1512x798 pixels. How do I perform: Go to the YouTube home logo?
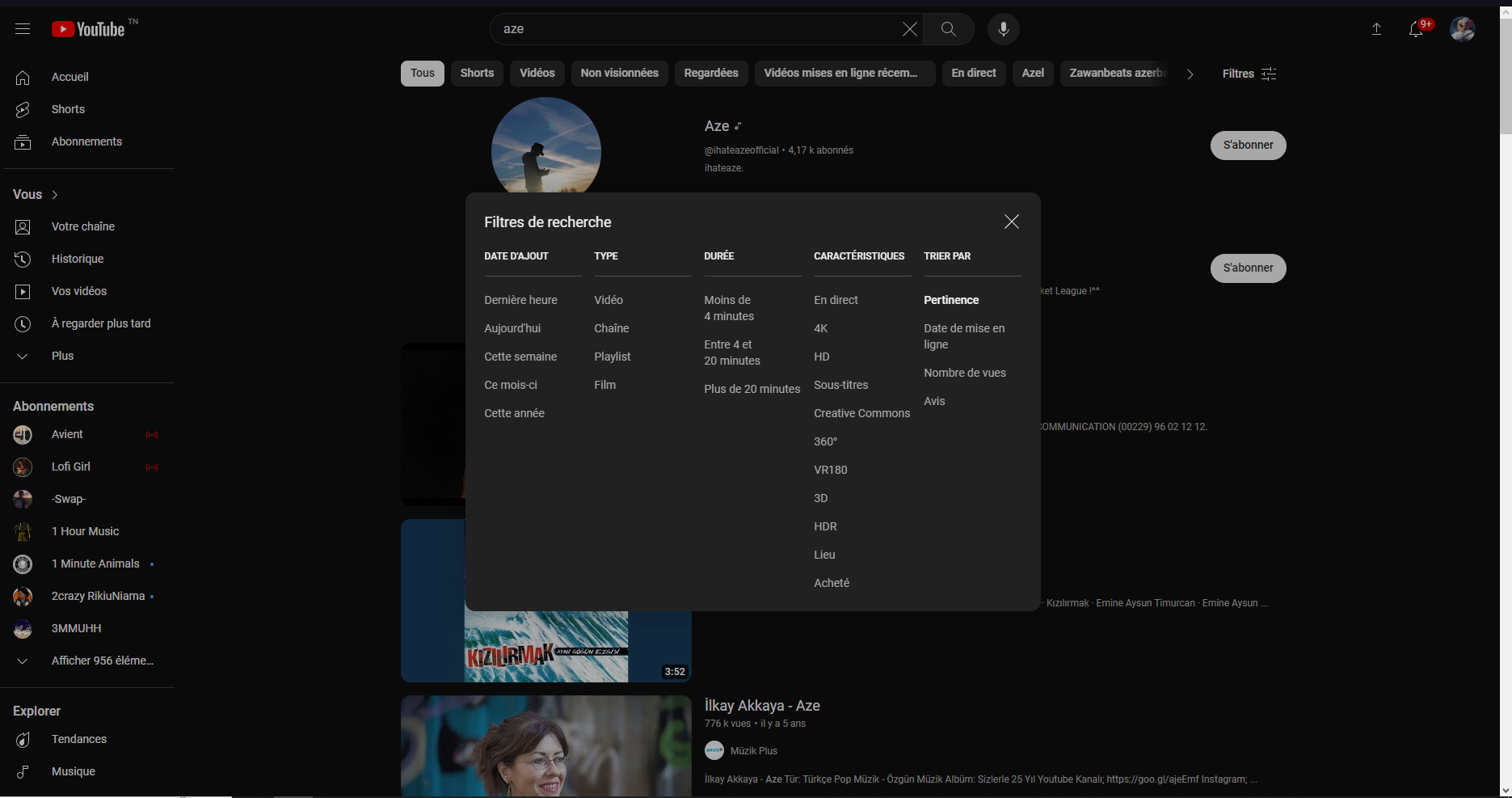pos(88,29)
